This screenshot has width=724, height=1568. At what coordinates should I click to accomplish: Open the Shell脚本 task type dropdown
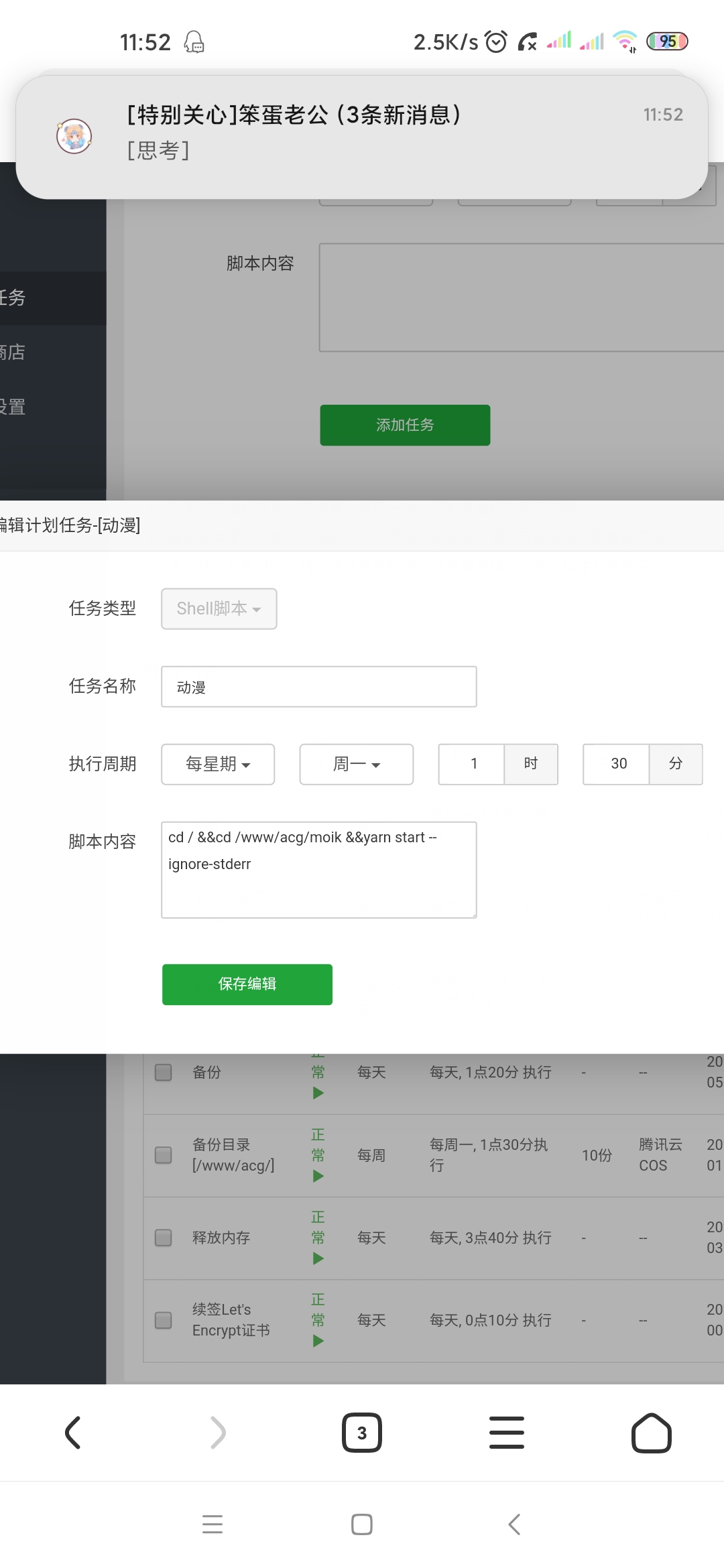pyautogui.click(x=219, y=608)
